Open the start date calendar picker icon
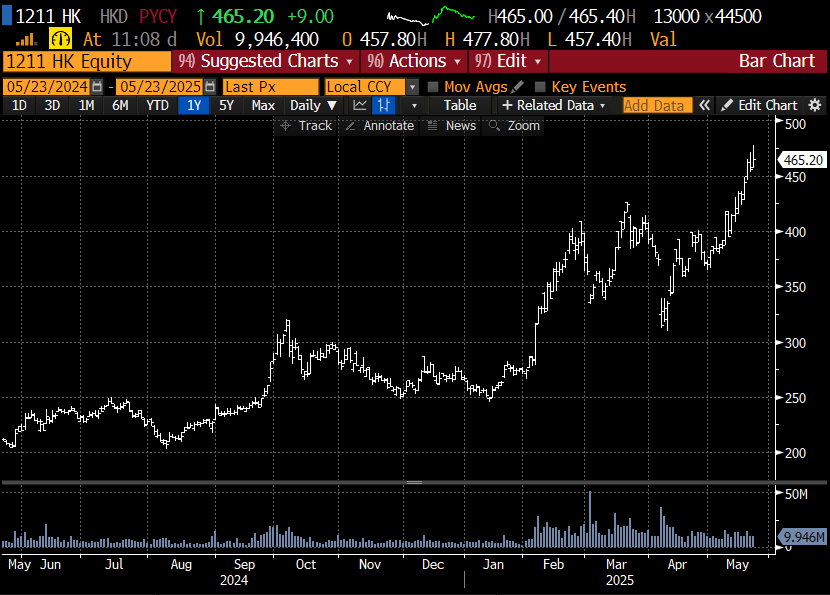Image resolution: width=830 pixels, height=595 pixels. pyautogui.click(x=97, y=86)
